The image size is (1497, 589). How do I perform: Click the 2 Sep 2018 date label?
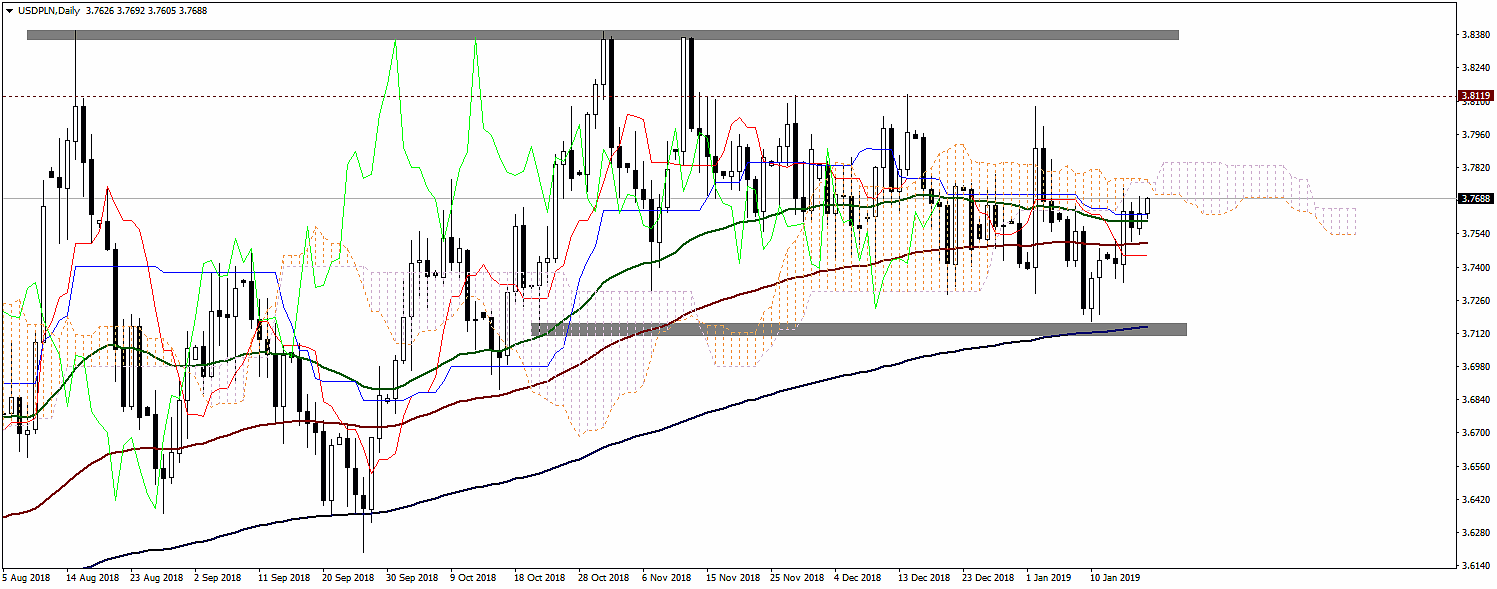(x=218, y=578)
